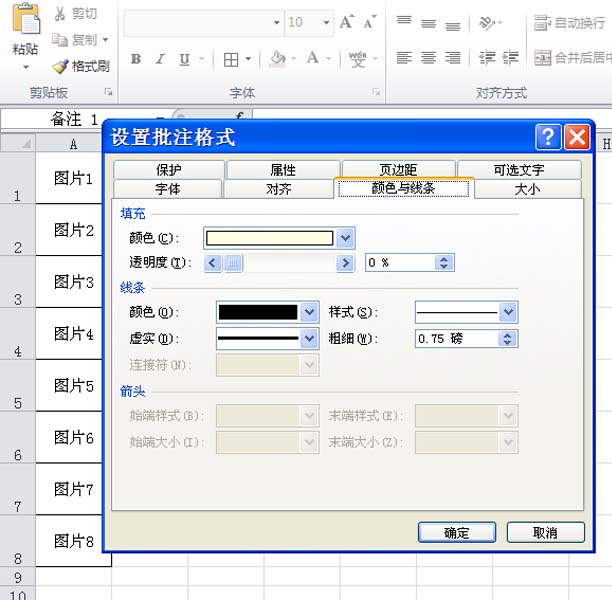Click top vertical align icon
612x600 pixels.
pyautogui.click(x=404, y=20)
